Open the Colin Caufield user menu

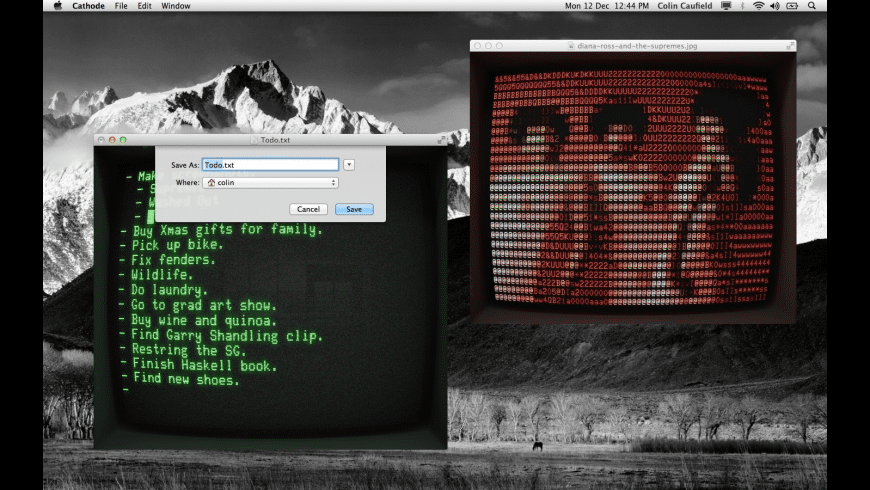[685, 6]
